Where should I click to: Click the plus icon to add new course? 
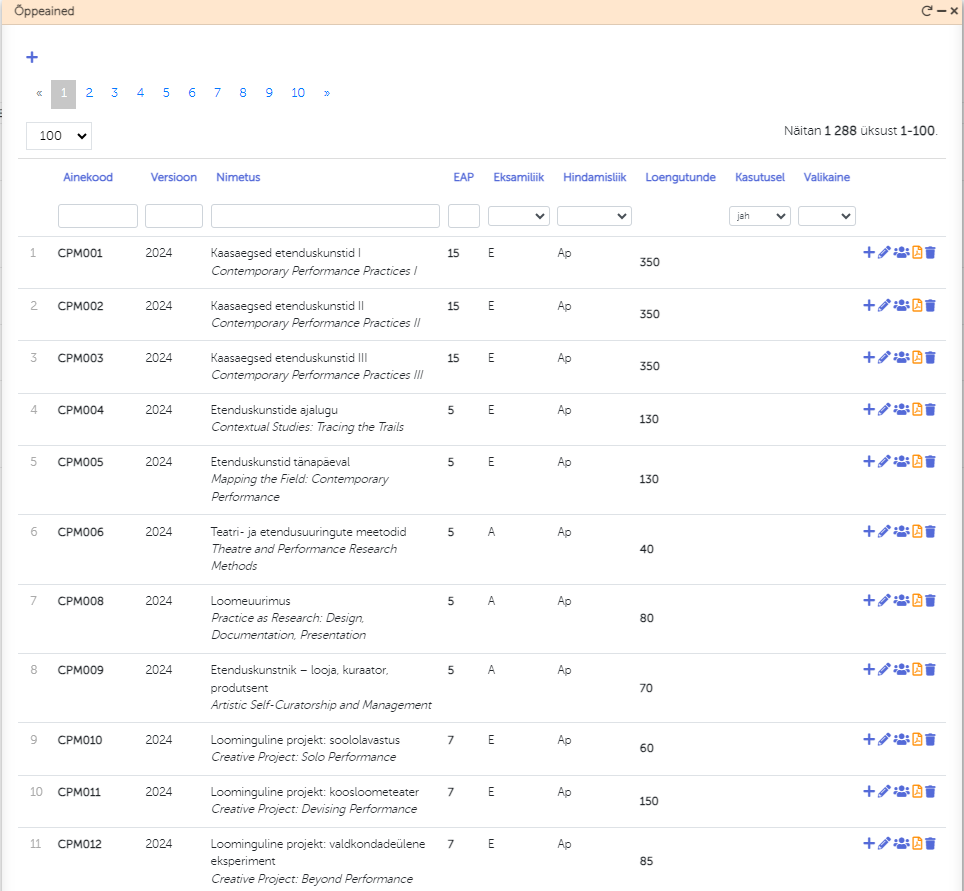point(32,57)
